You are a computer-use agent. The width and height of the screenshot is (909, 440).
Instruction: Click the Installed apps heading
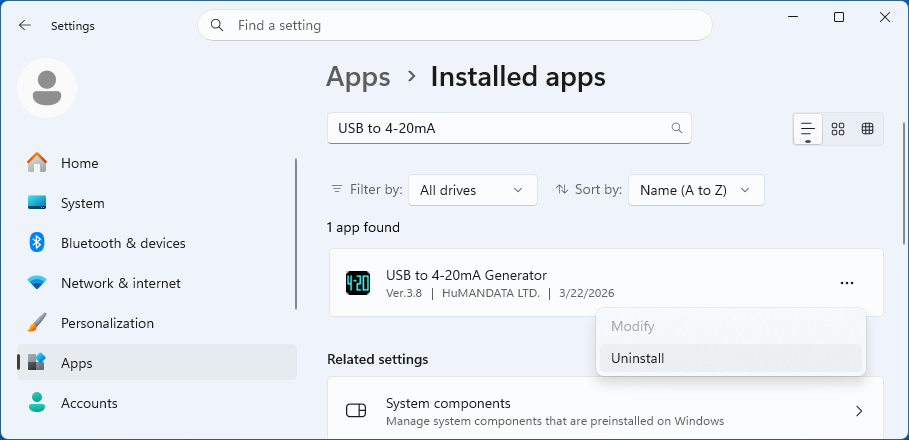(518, 77)
